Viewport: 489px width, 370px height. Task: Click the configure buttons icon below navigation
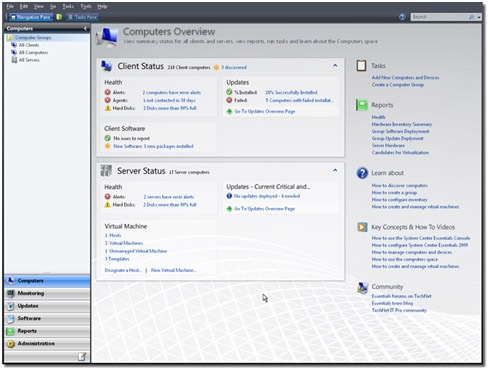point(82,357)
